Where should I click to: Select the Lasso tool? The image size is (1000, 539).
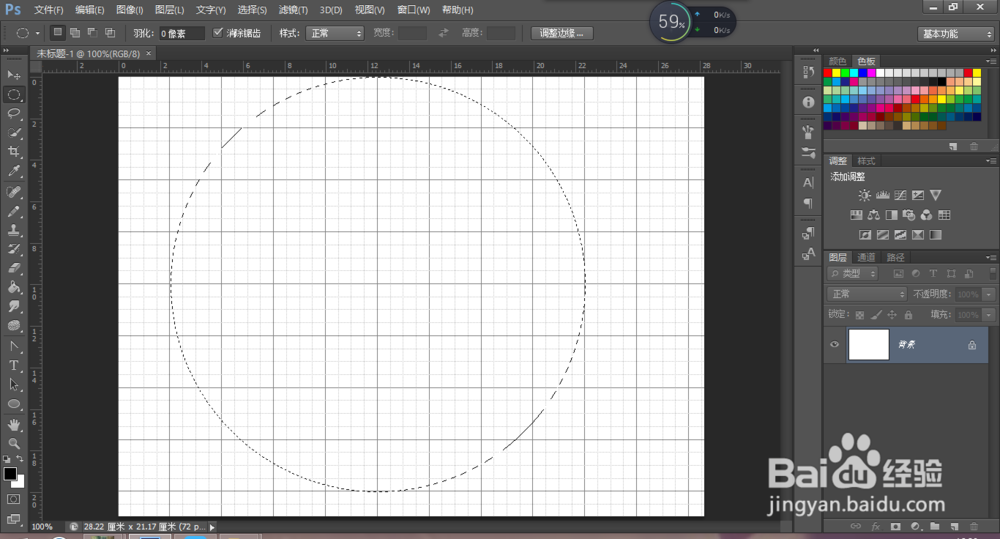[x=13, y=114]
